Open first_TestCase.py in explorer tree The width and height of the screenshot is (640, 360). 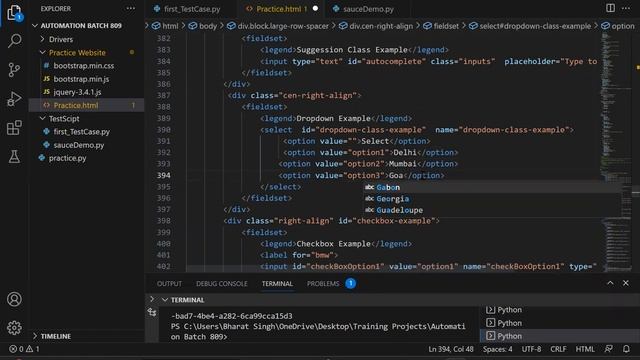(x=82, y=132)
